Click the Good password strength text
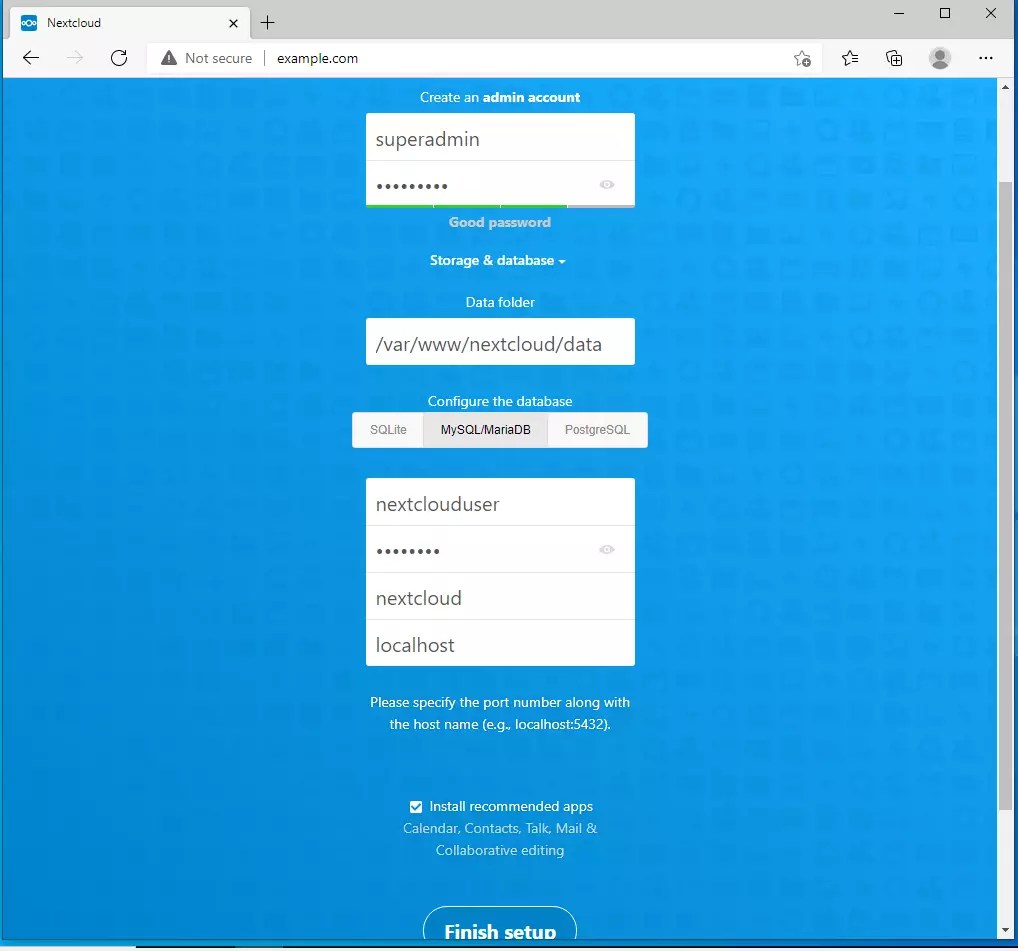1018x951 pixels. tap(500, 223)
